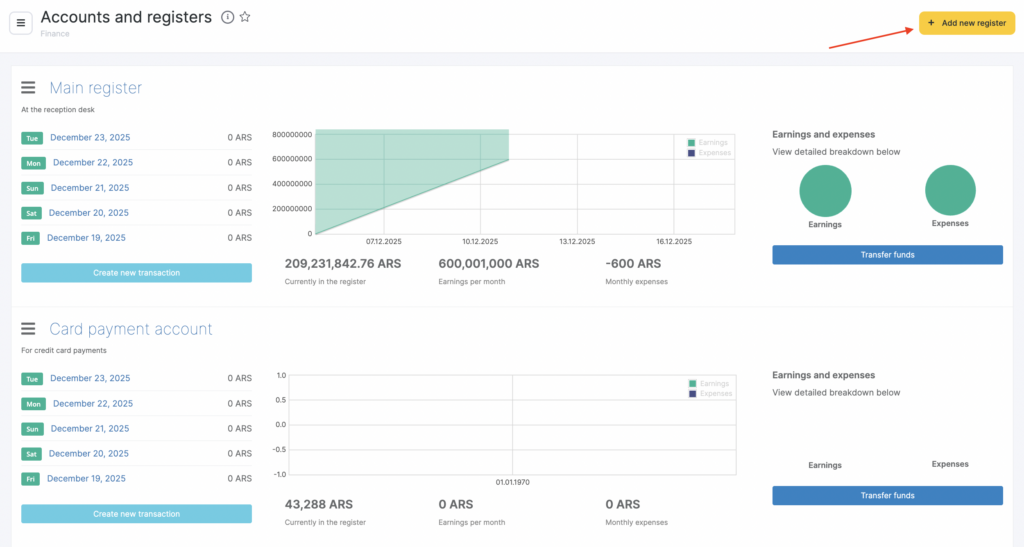1024x547 pixels.
Task: Click the green Earnings circle in Main register
Action: tap(825, 191)
